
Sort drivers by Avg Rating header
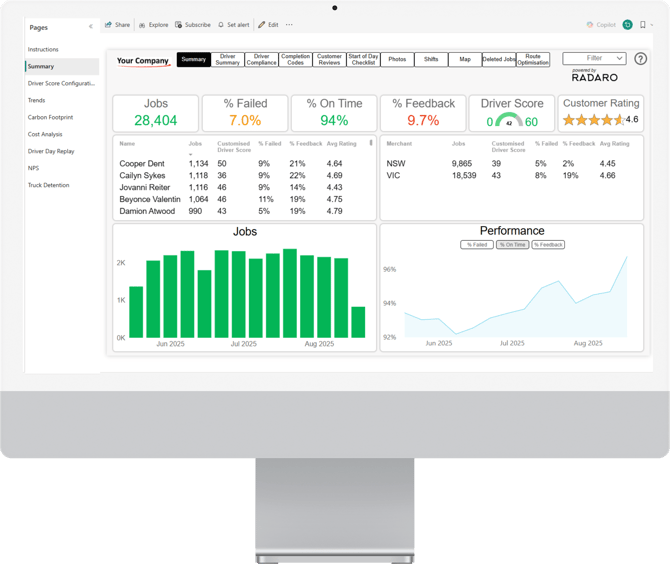pyautogui.click(x=341, y=144)
